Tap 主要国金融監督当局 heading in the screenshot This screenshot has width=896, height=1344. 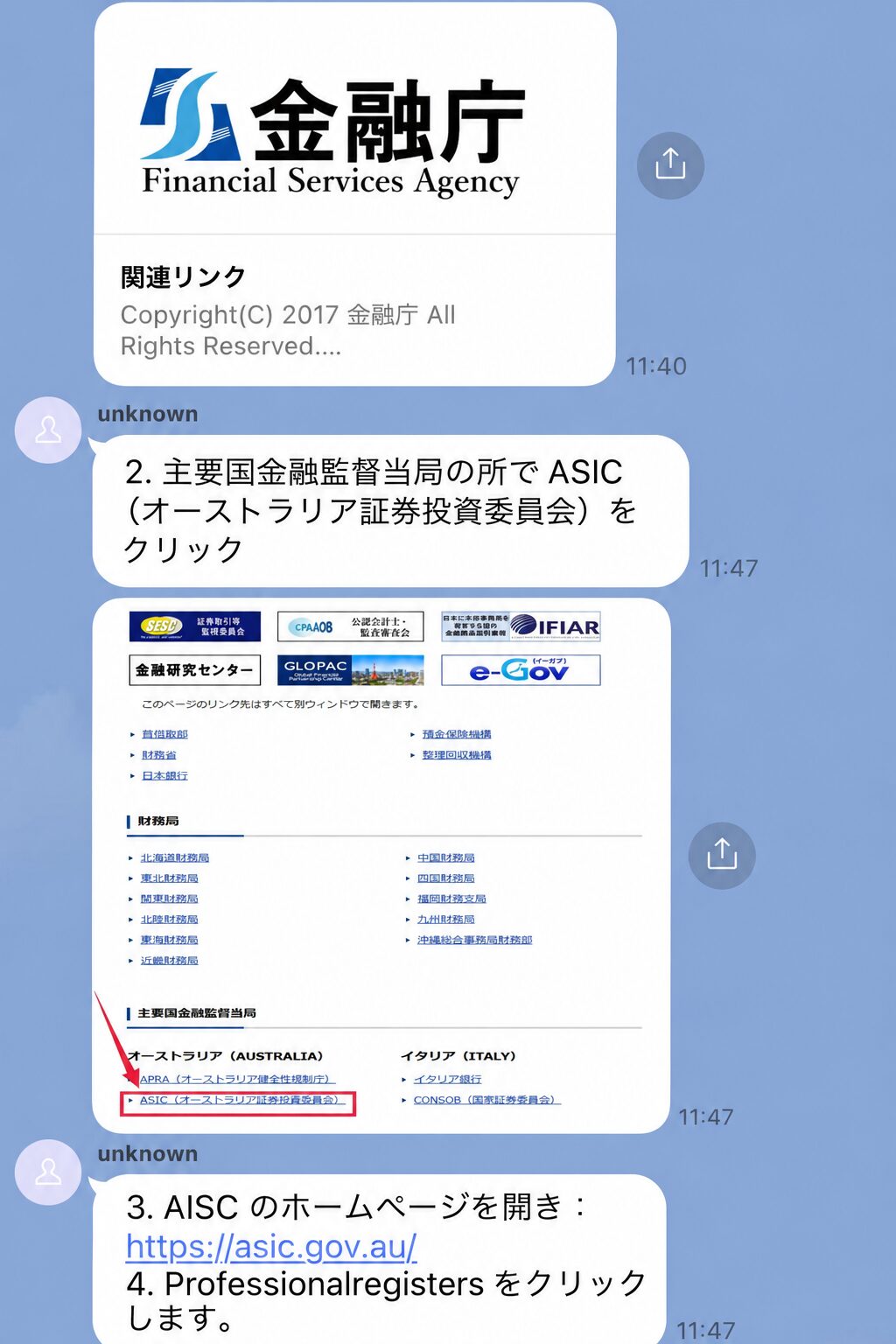point(197,1013)
